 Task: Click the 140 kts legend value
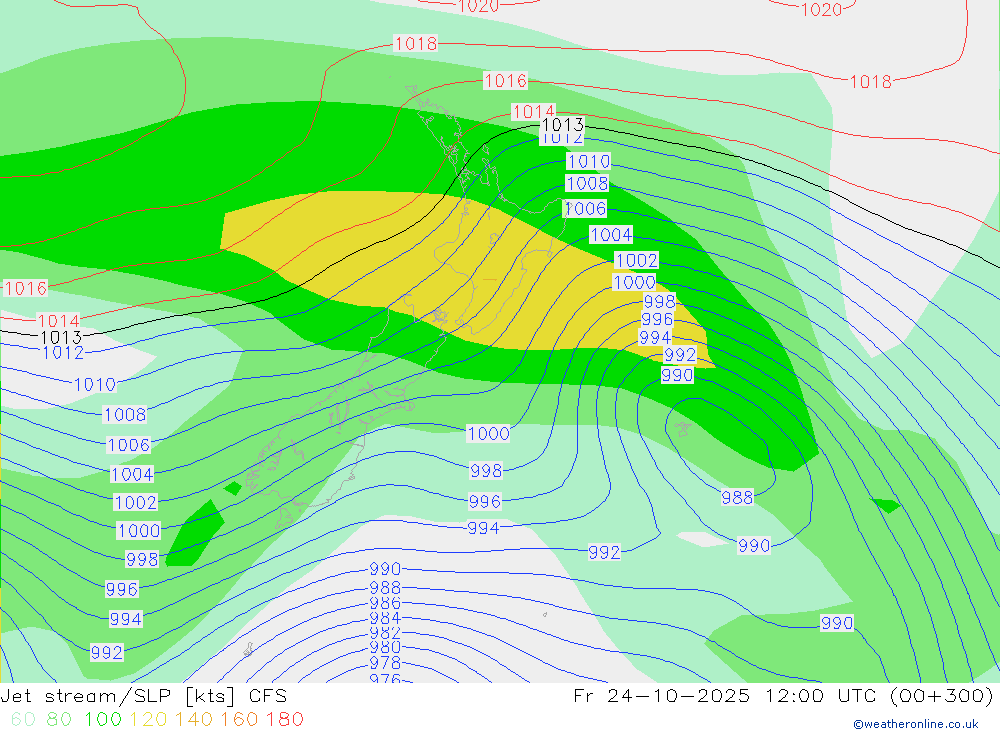coord(194,719)
